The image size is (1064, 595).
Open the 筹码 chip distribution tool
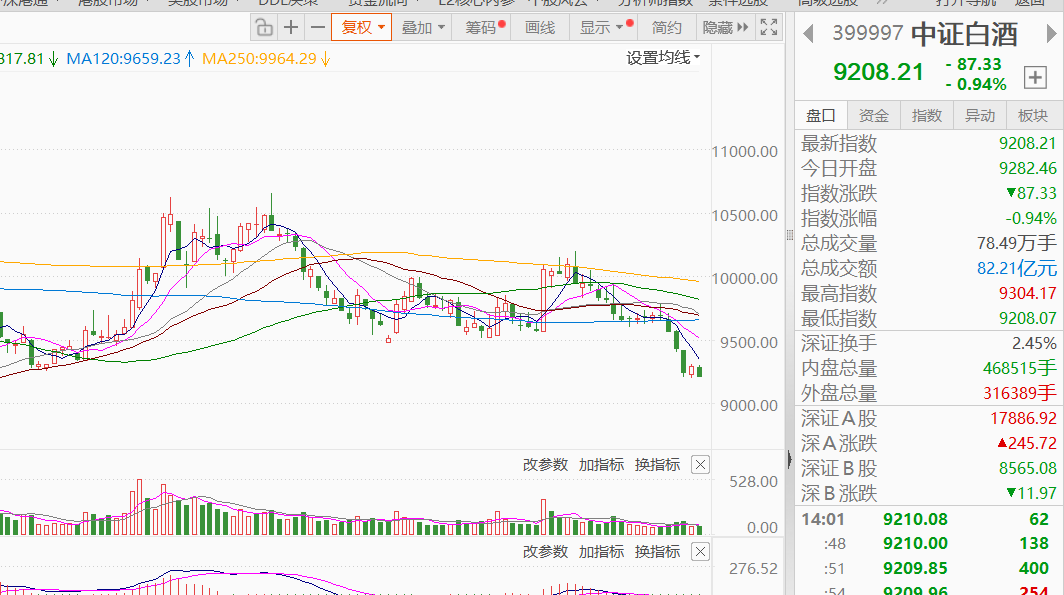pos(480,27)
